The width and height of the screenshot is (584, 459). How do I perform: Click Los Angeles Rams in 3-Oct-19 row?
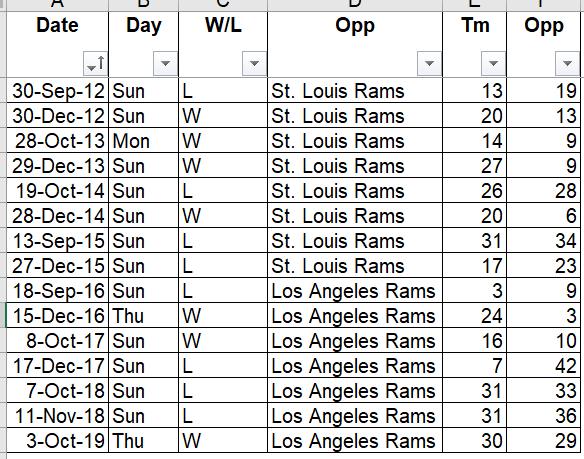(x=355, y=440)
